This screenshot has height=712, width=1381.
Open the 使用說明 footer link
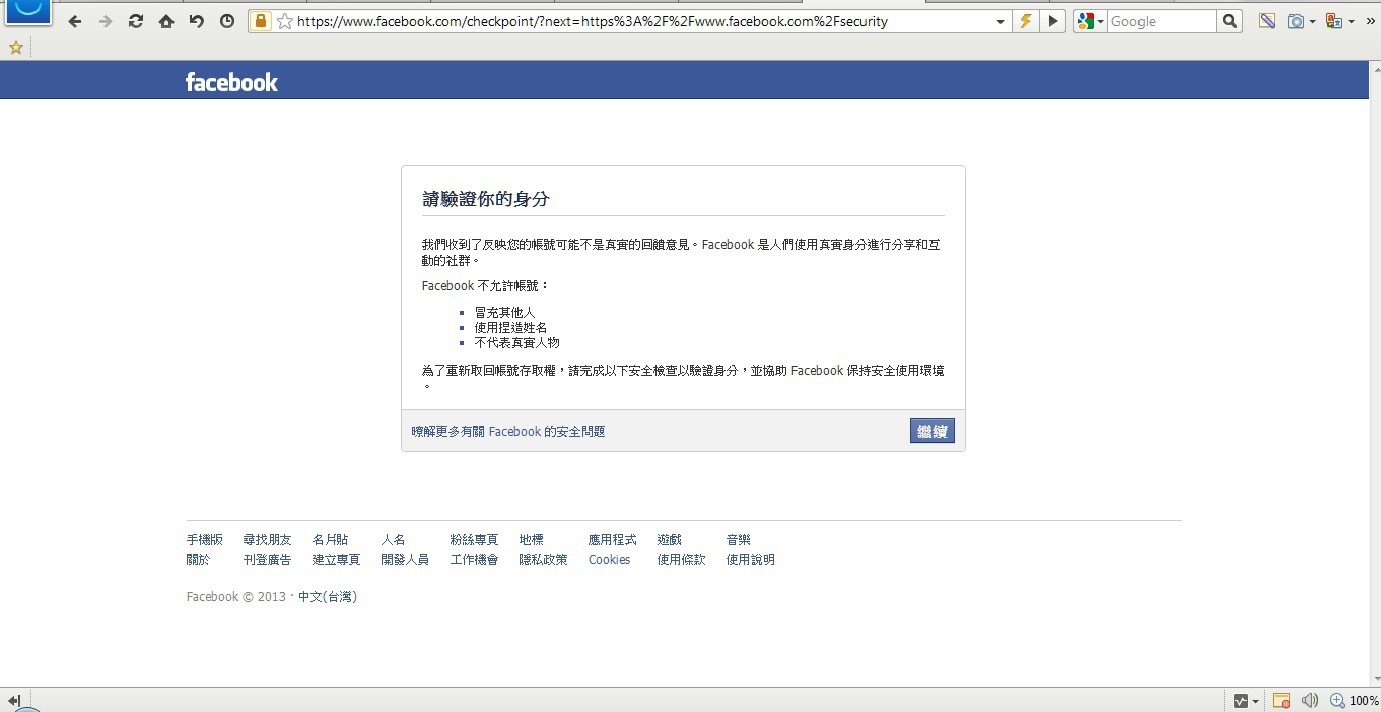[x=750, y=560]
